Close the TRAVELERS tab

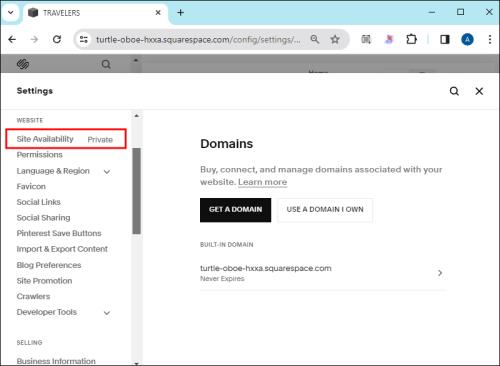click(x=158, y=13)
